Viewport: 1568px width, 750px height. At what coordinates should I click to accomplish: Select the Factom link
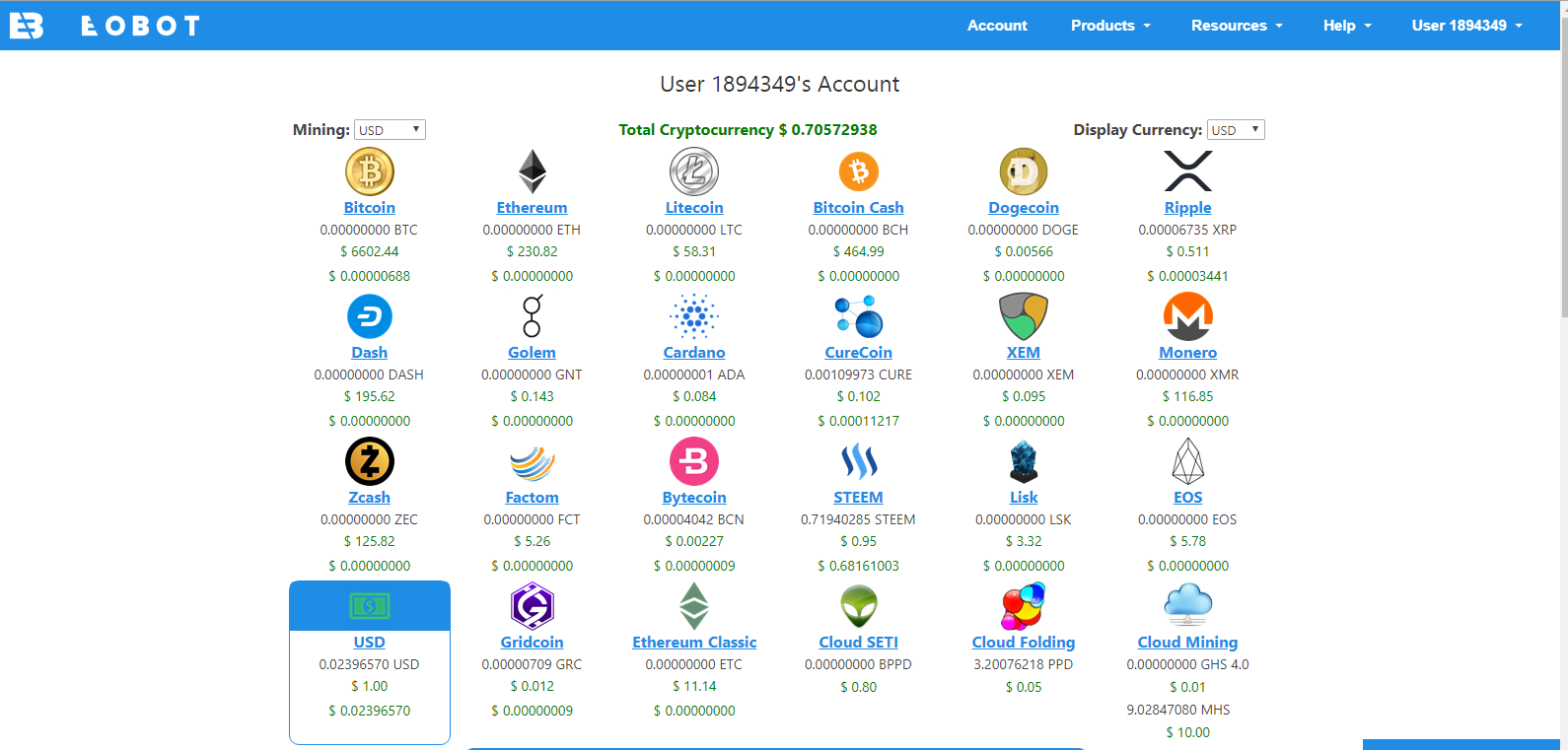point(533,498)
